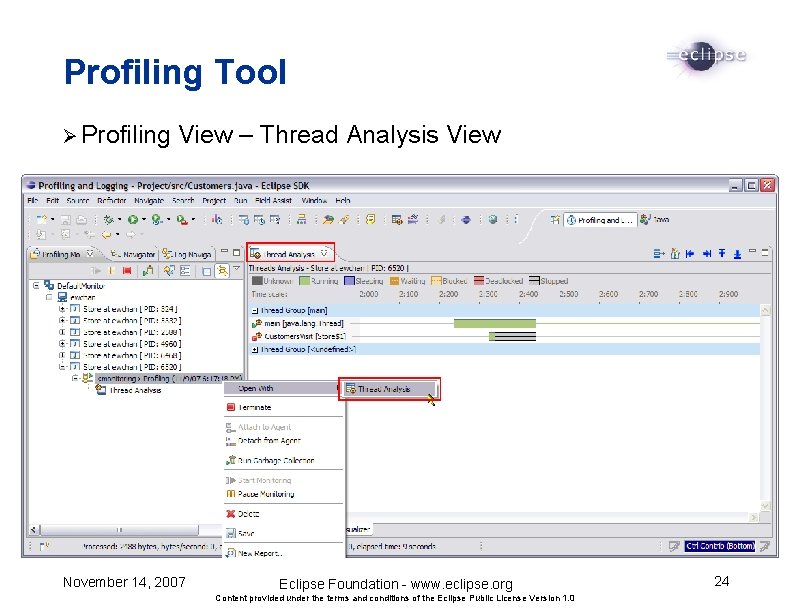Click the New wizard toolbar icon
Screen dimensions: 792x612
pos(42,220)
